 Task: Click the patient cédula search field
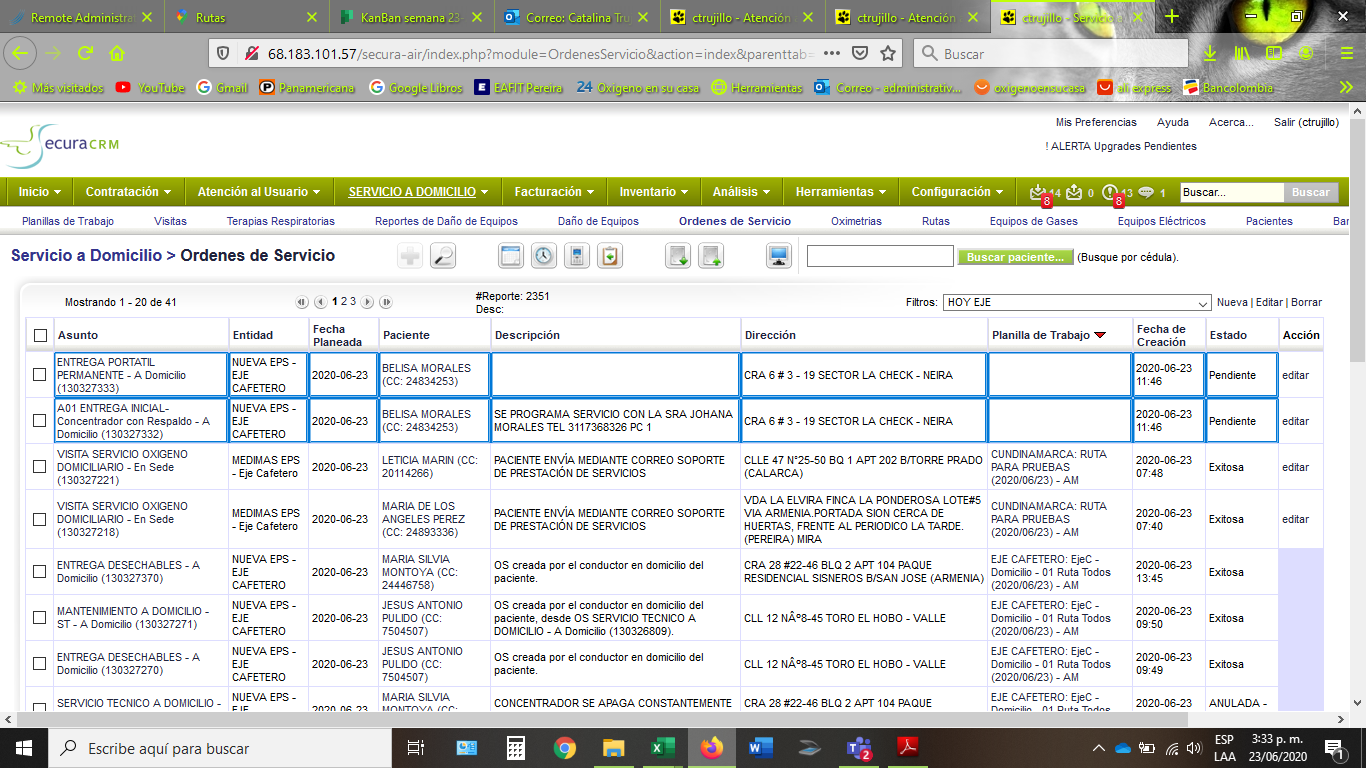pyautogui.click(x=880, y=256)
